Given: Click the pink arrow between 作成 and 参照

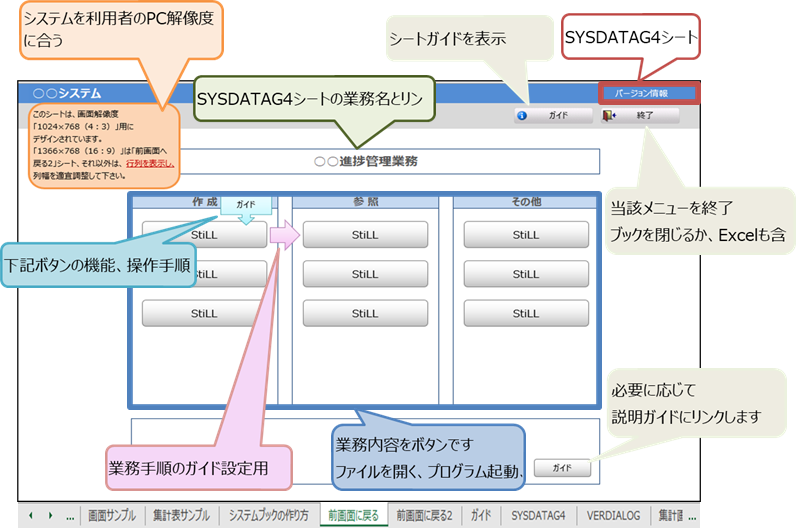Looking at the screenshot, I should click(285, 235).
